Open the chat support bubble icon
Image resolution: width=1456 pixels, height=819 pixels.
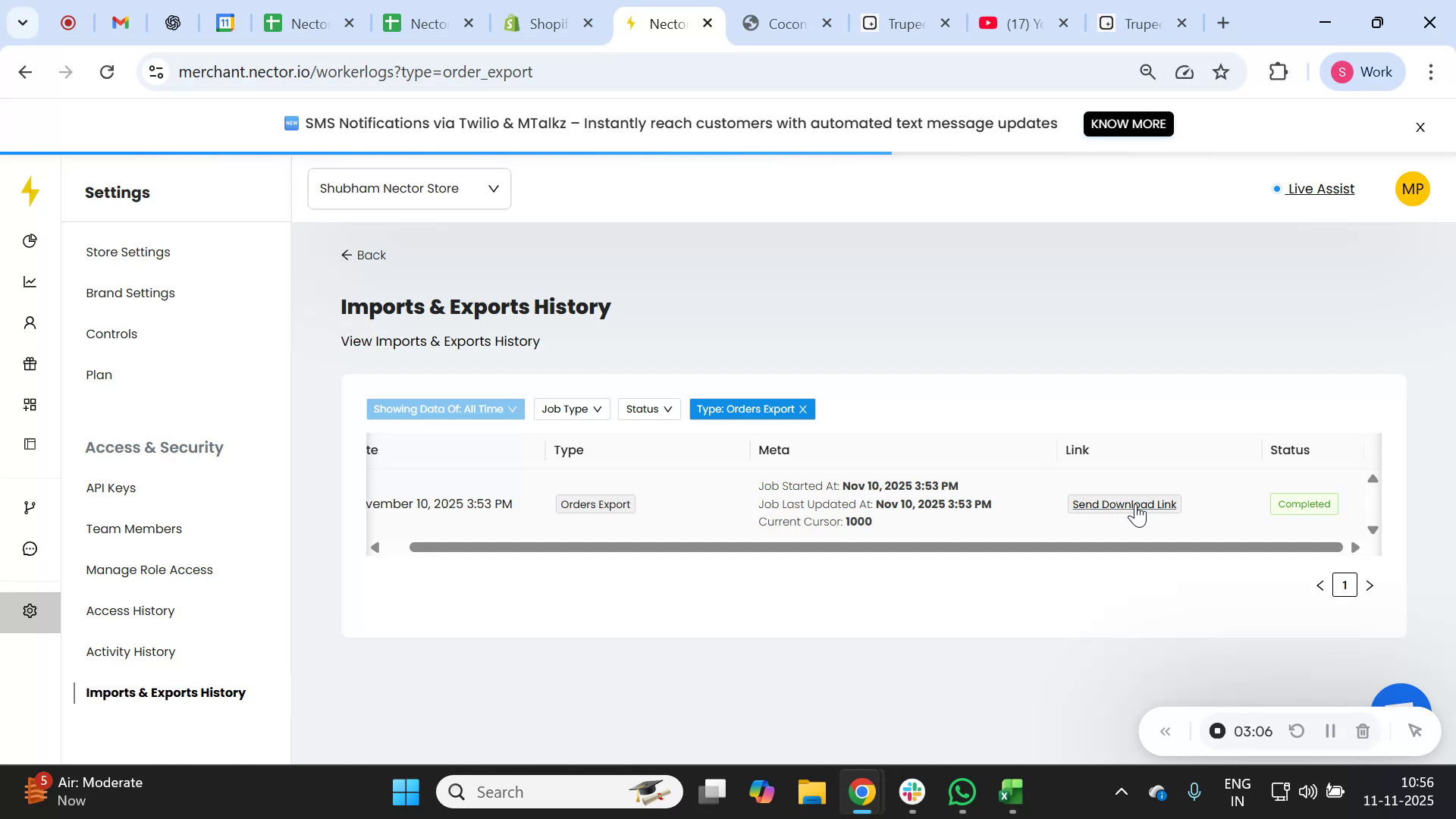click(30, 548)
